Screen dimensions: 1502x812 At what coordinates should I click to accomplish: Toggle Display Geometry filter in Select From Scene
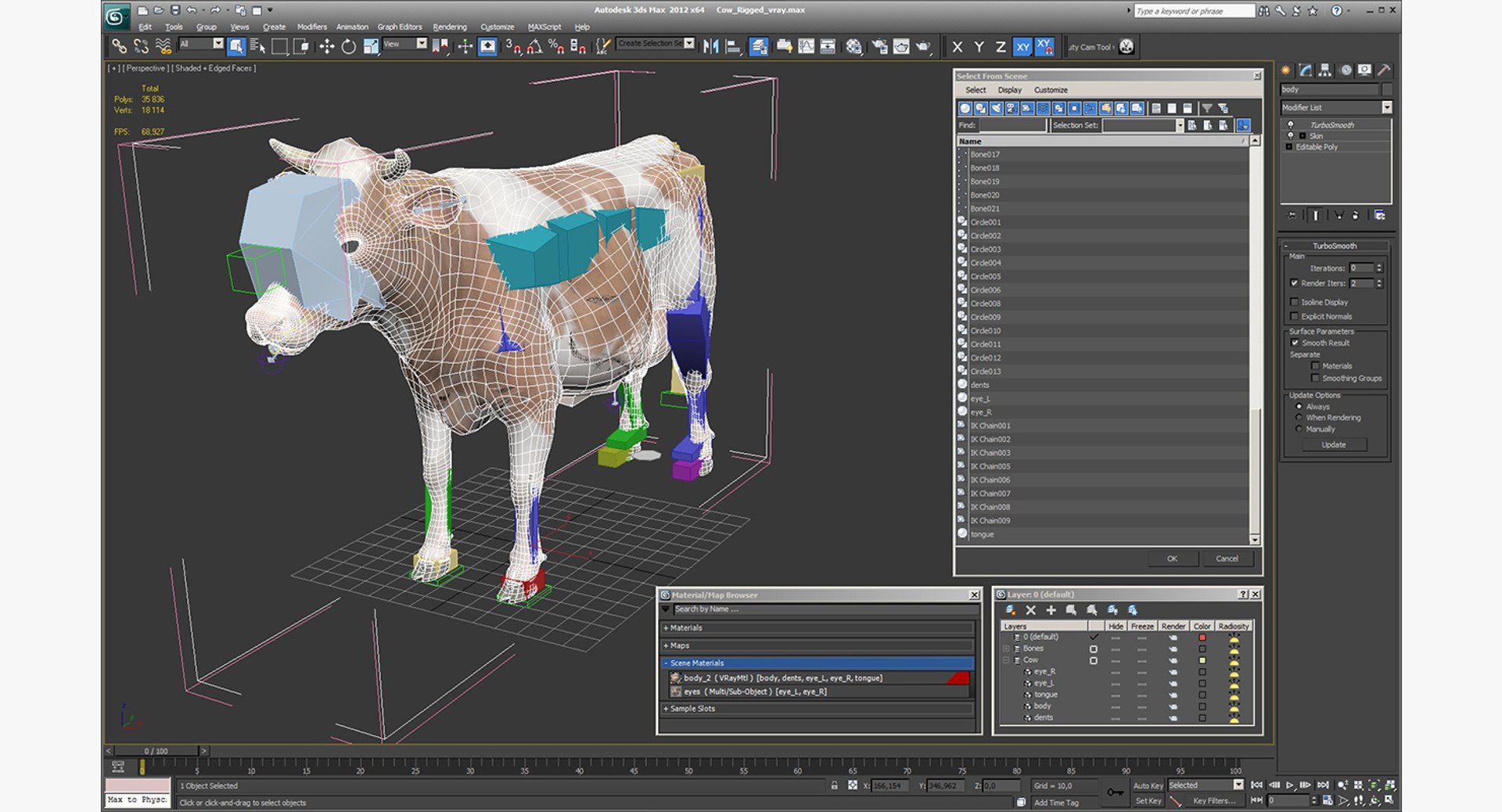point(965,109)
